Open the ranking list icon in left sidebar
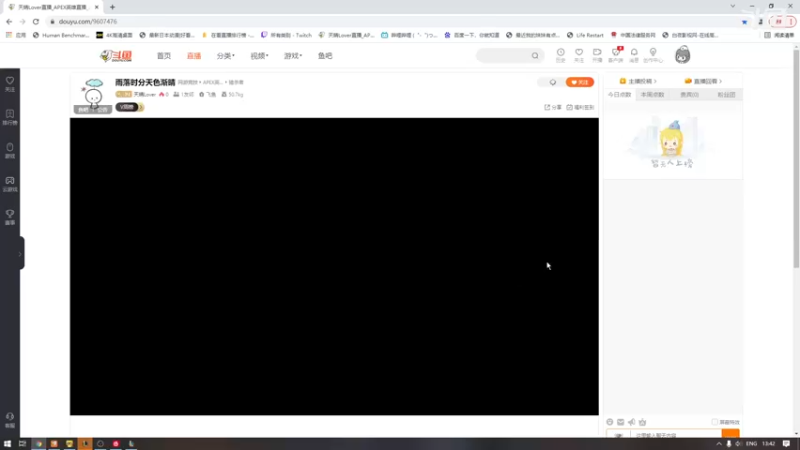This screenshot has width=800, height=450. (10, 117)
